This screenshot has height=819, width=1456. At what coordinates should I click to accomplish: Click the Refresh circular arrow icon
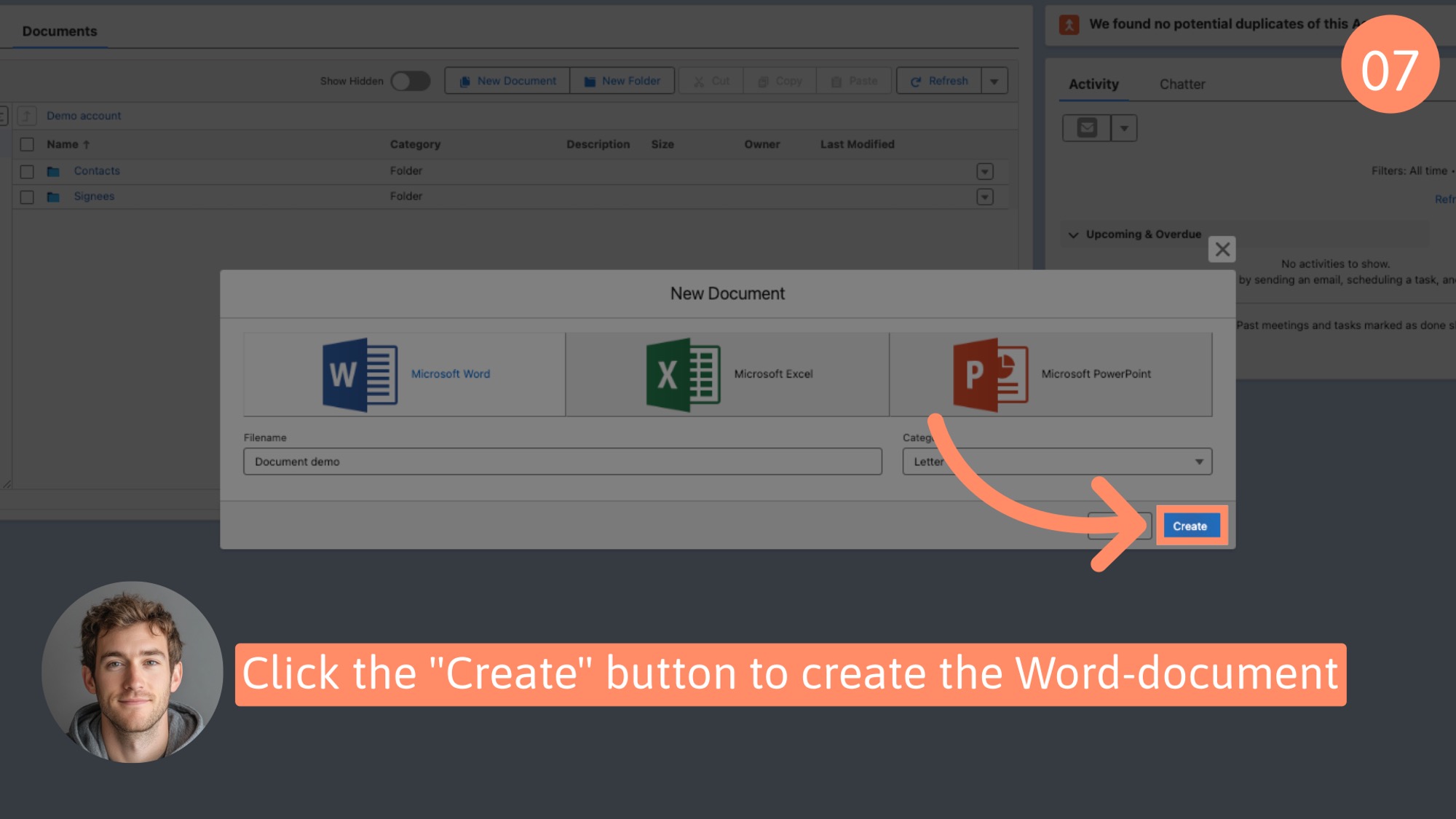(x=916, y=82)
